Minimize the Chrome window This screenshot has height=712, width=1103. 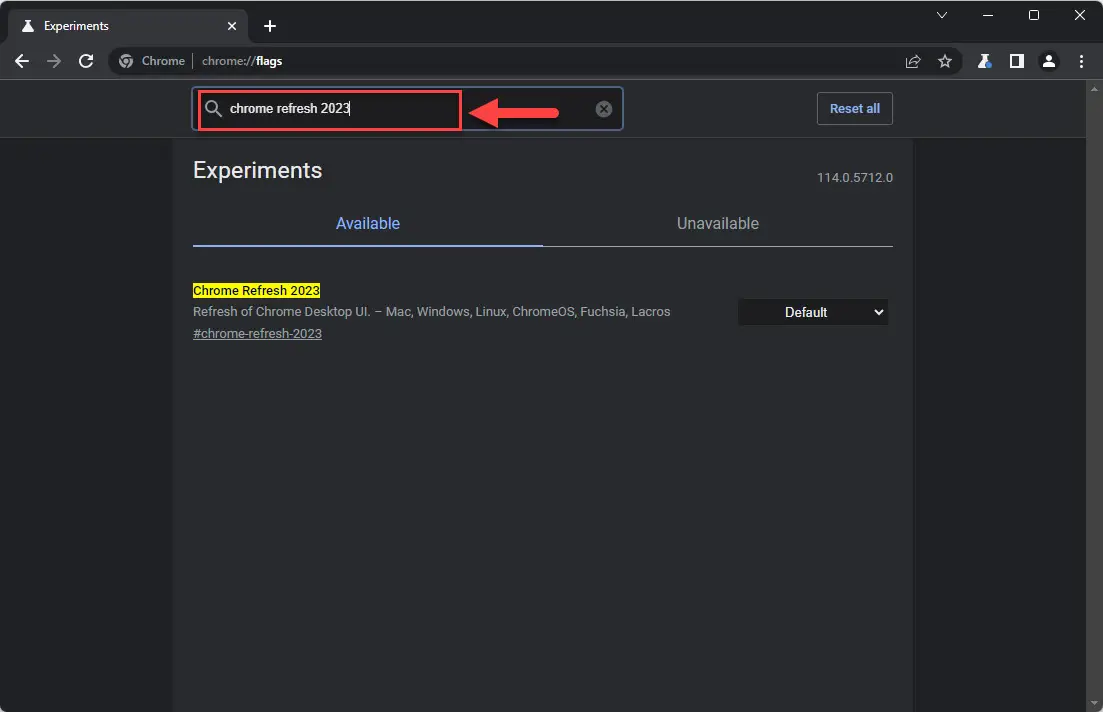988,15
